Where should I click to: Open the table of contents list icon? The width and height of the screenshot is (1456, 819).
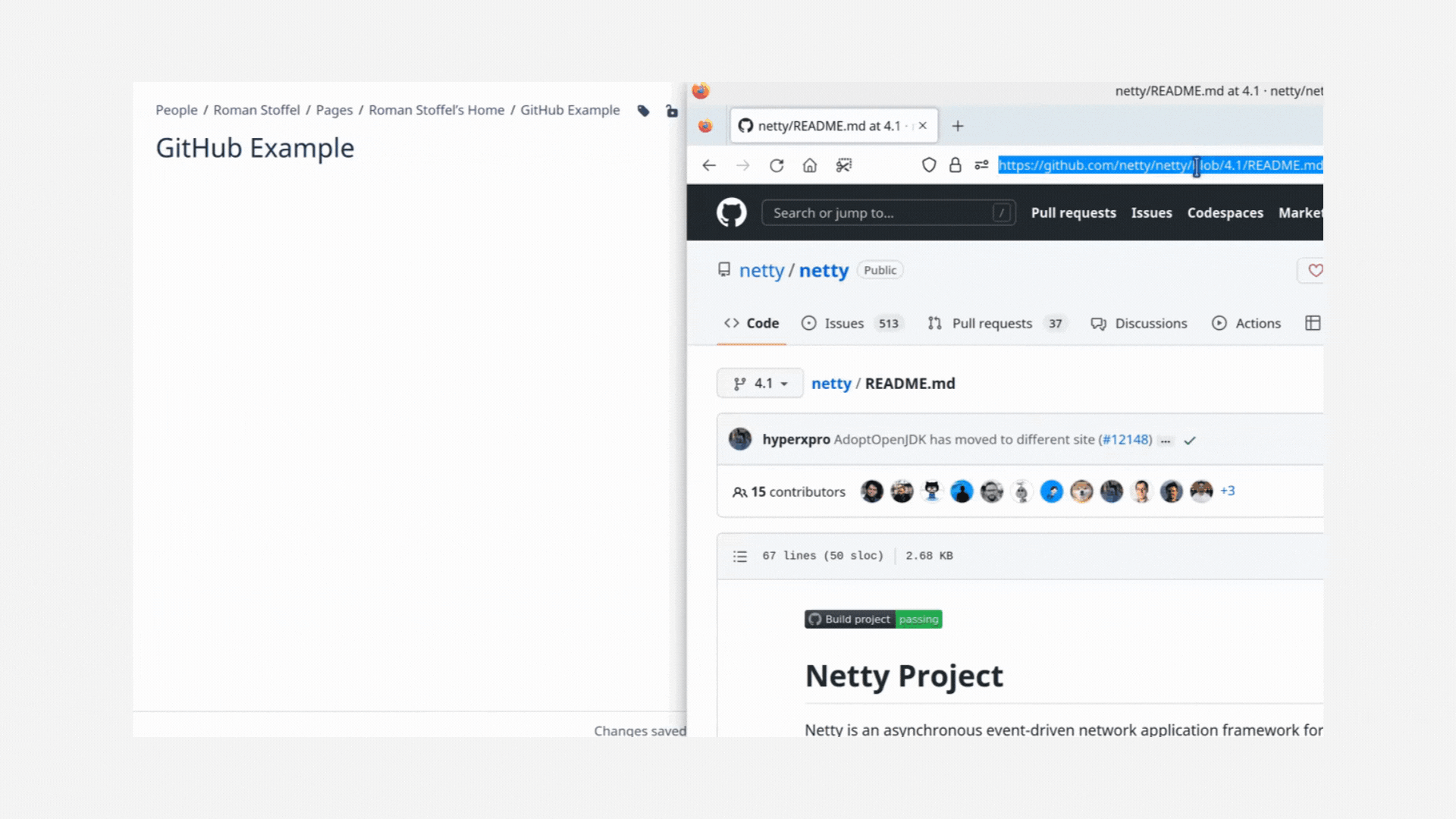tap(739, 556)
